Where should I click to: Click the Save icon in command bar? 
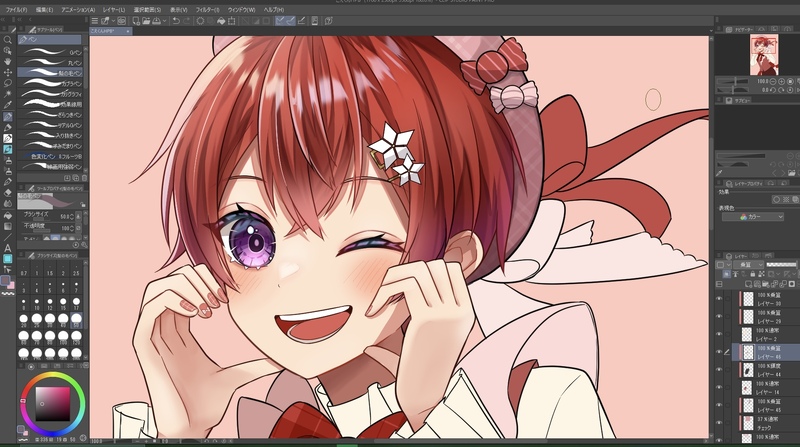pyautogui.click(x=156, y=21)
